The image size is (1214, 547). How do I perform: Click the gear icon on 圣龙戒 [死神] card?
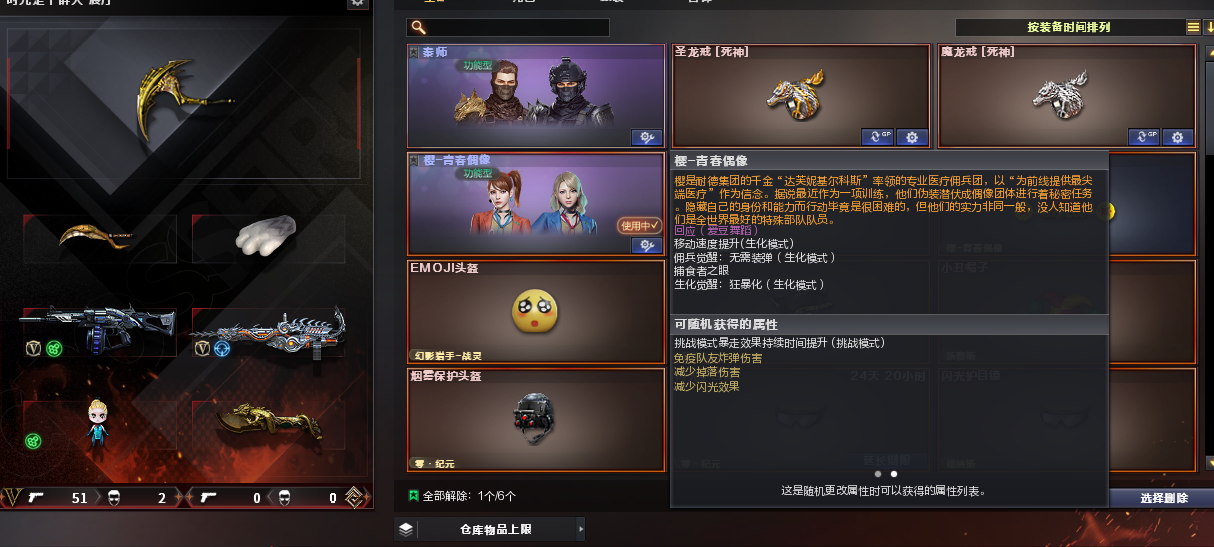(x=912, y=137)
